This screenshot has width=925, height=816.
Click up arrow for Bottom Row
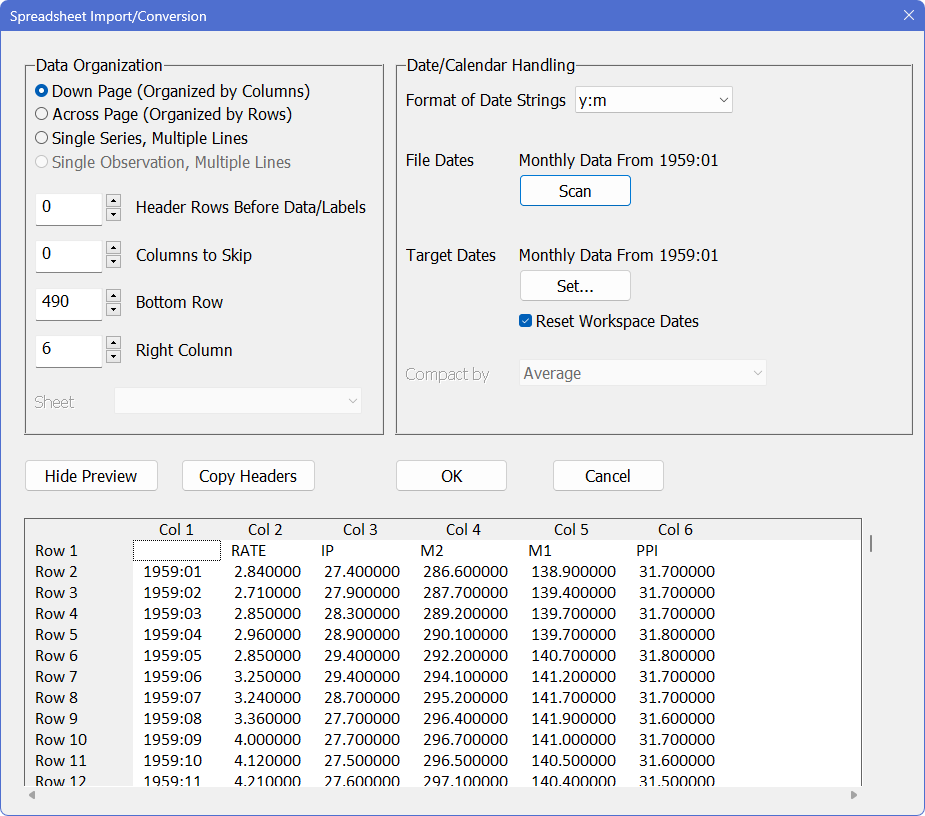click(x=113, y=297)
